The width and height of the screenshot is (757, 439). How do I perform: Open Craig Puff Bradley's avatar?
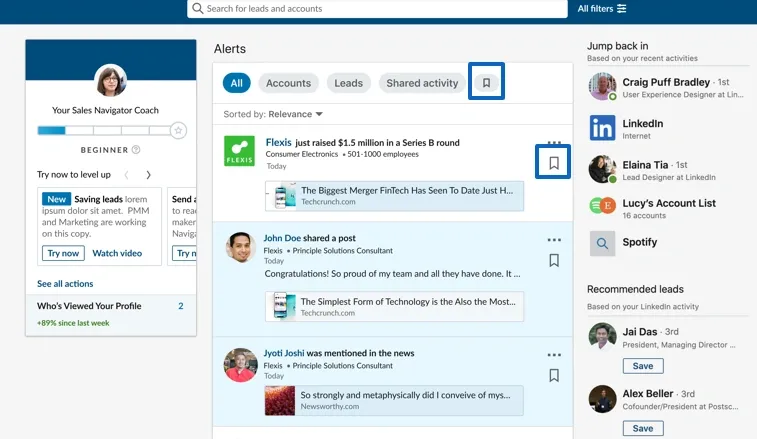(602, 86)
